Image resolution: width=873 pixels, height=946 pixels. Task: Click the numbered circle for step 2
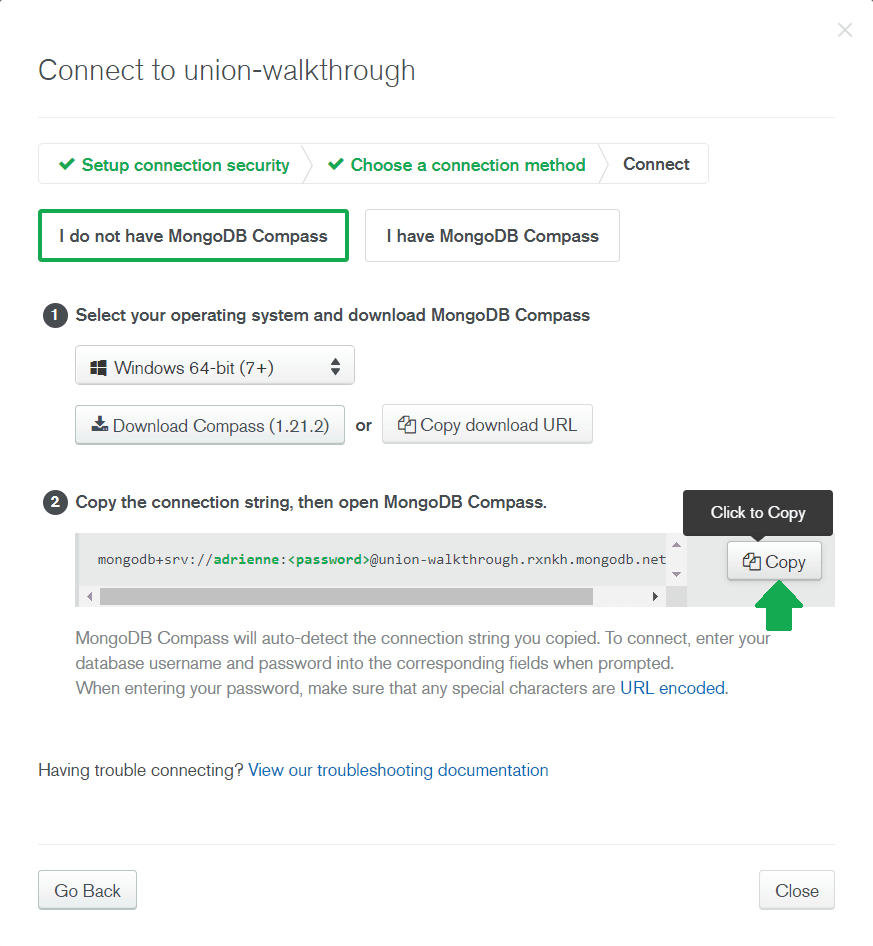(x=55, y=502)
